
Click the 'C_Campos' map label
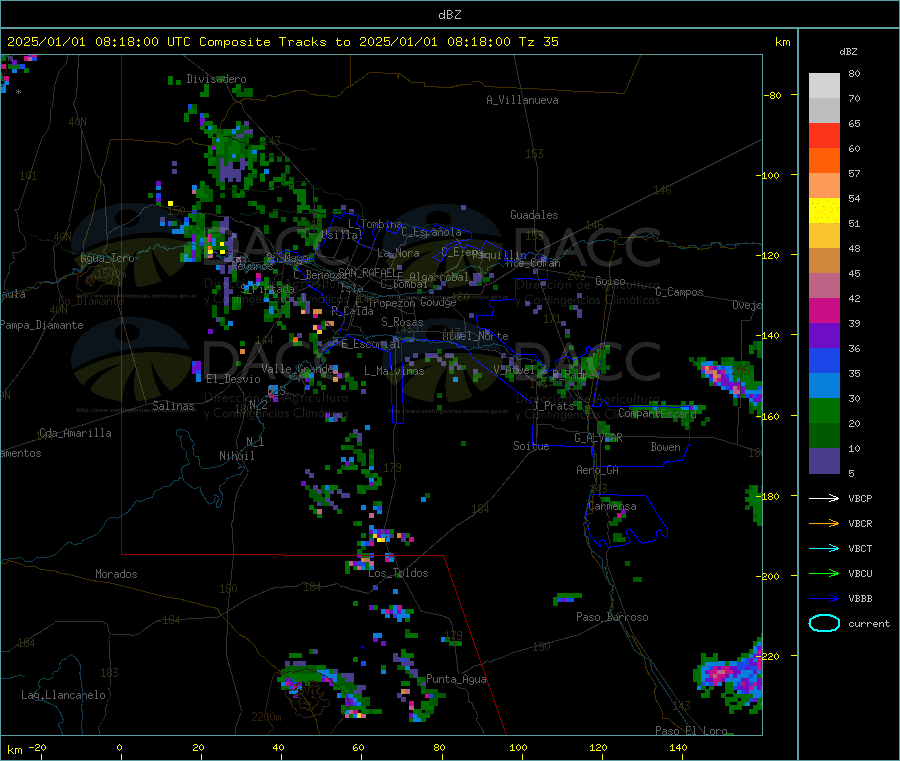679,292
